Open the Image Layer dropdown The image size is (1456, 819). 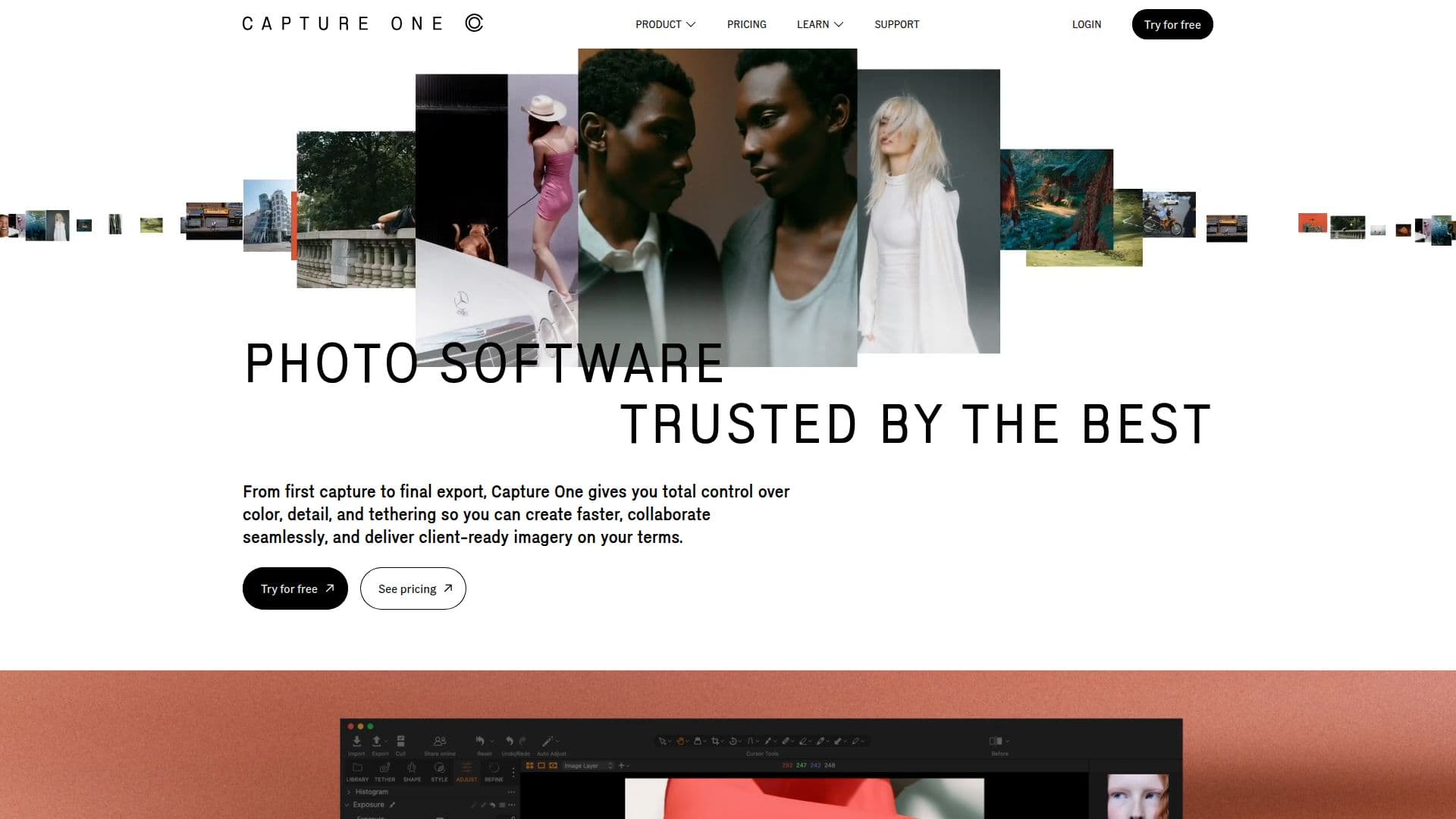click(x=588, y=766)
